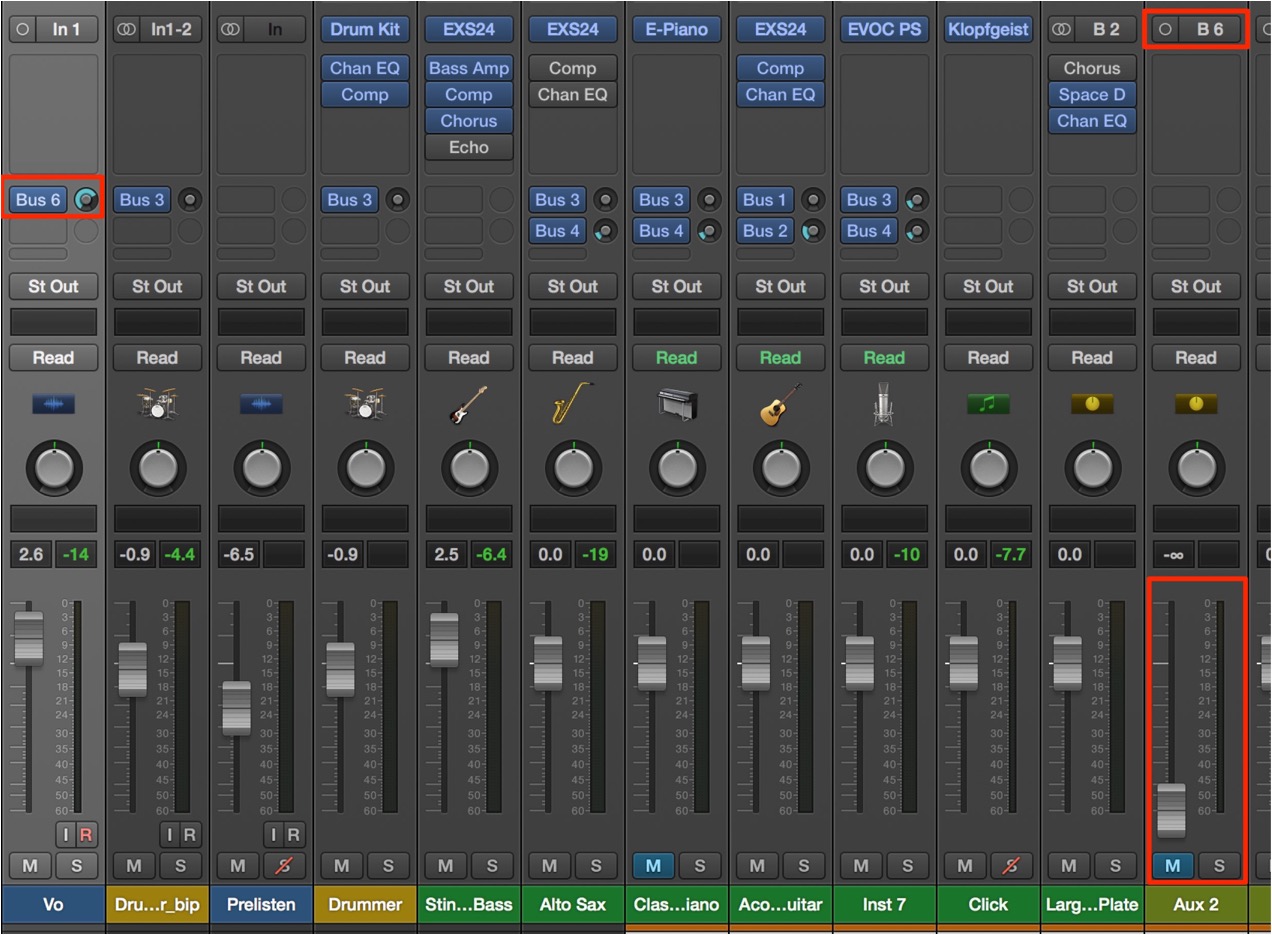
Task: Open the Bus 6 send slot on Vo
Action: [38, 200]
